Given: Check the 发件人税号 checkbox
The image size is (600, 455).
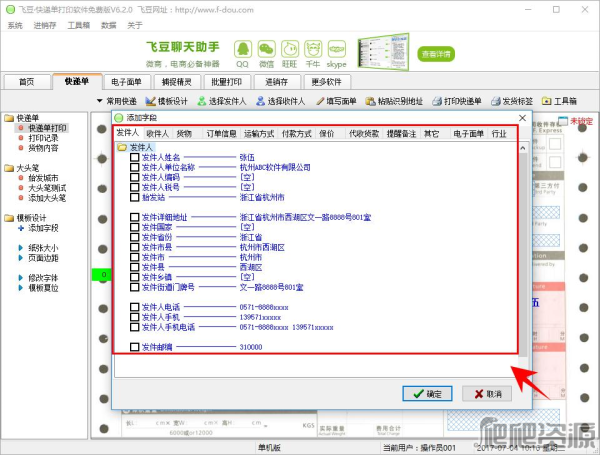Looking at the screenshot, I should 134,187.
